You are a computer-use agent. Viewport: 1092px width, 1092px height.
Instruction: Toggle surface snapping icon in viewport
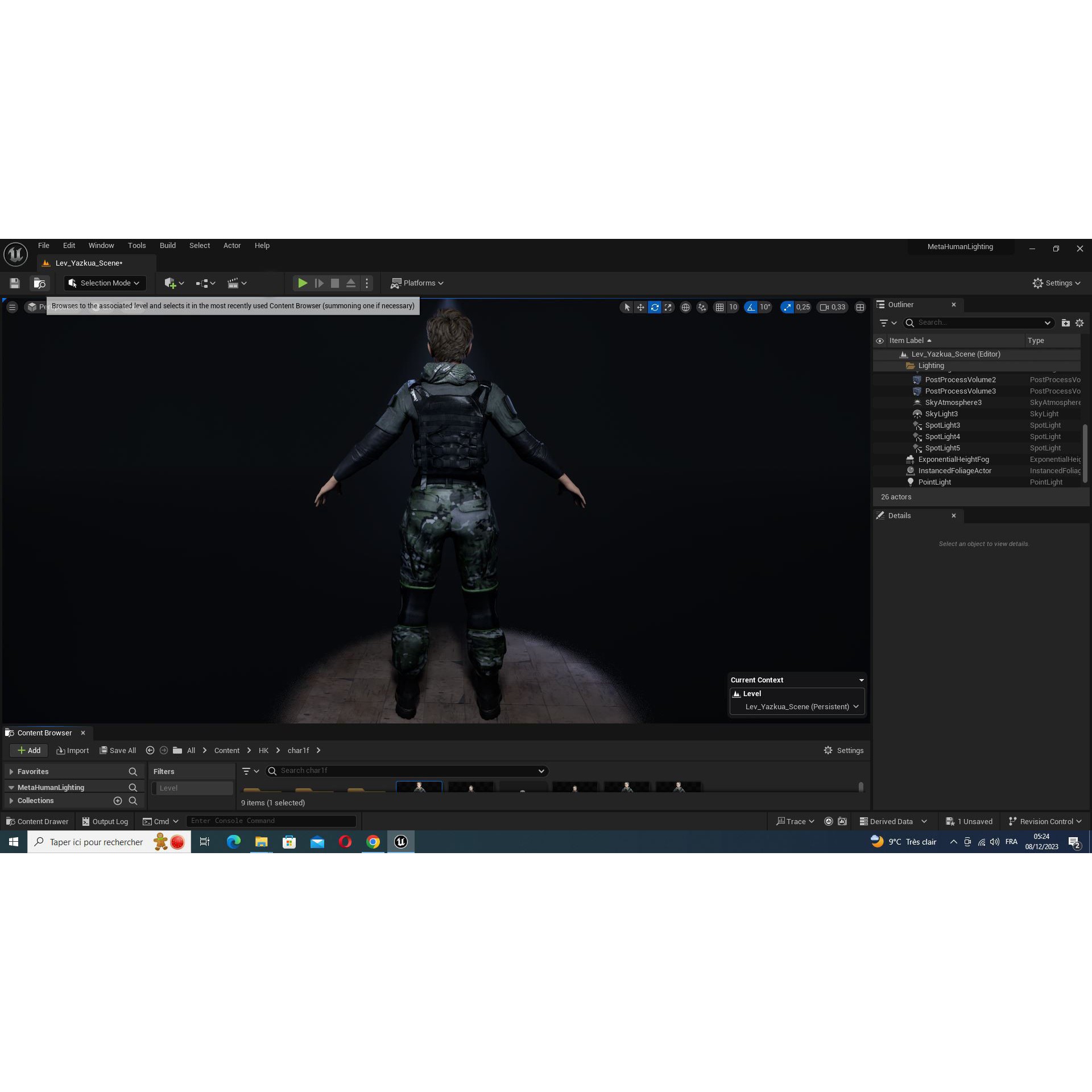point(702,307)
